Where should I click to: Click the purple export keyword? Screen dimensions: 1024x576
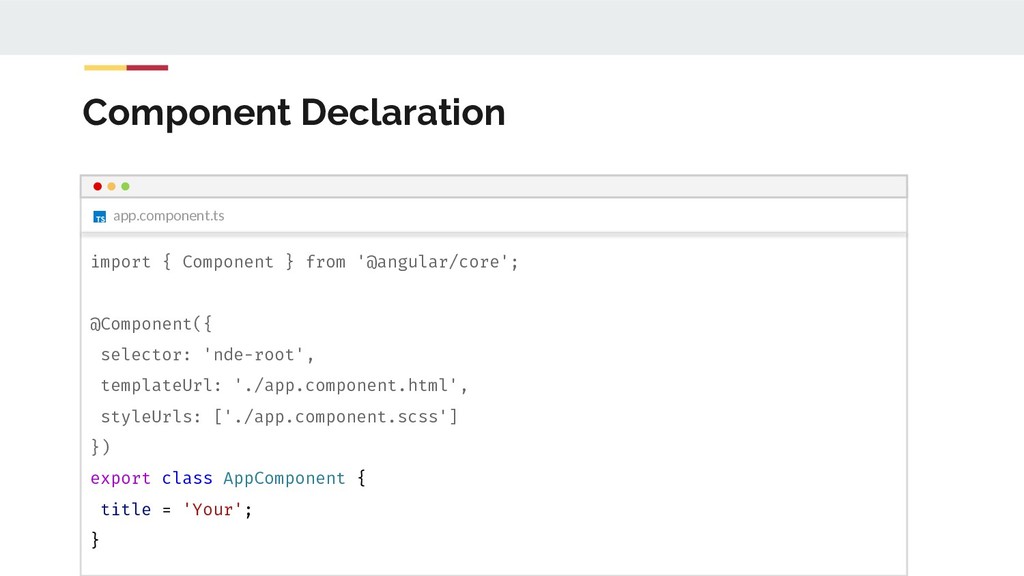pos(120,478)
